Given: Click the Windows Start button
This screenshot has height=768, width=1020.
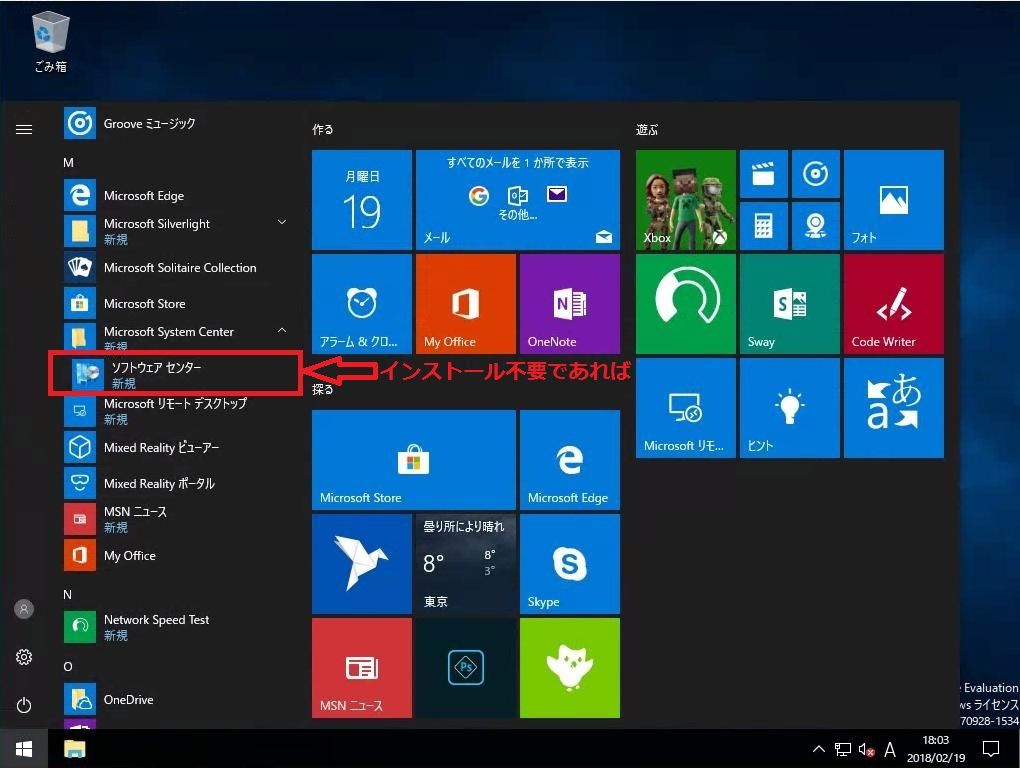Looking at the screenshot, I should [24, 749].
